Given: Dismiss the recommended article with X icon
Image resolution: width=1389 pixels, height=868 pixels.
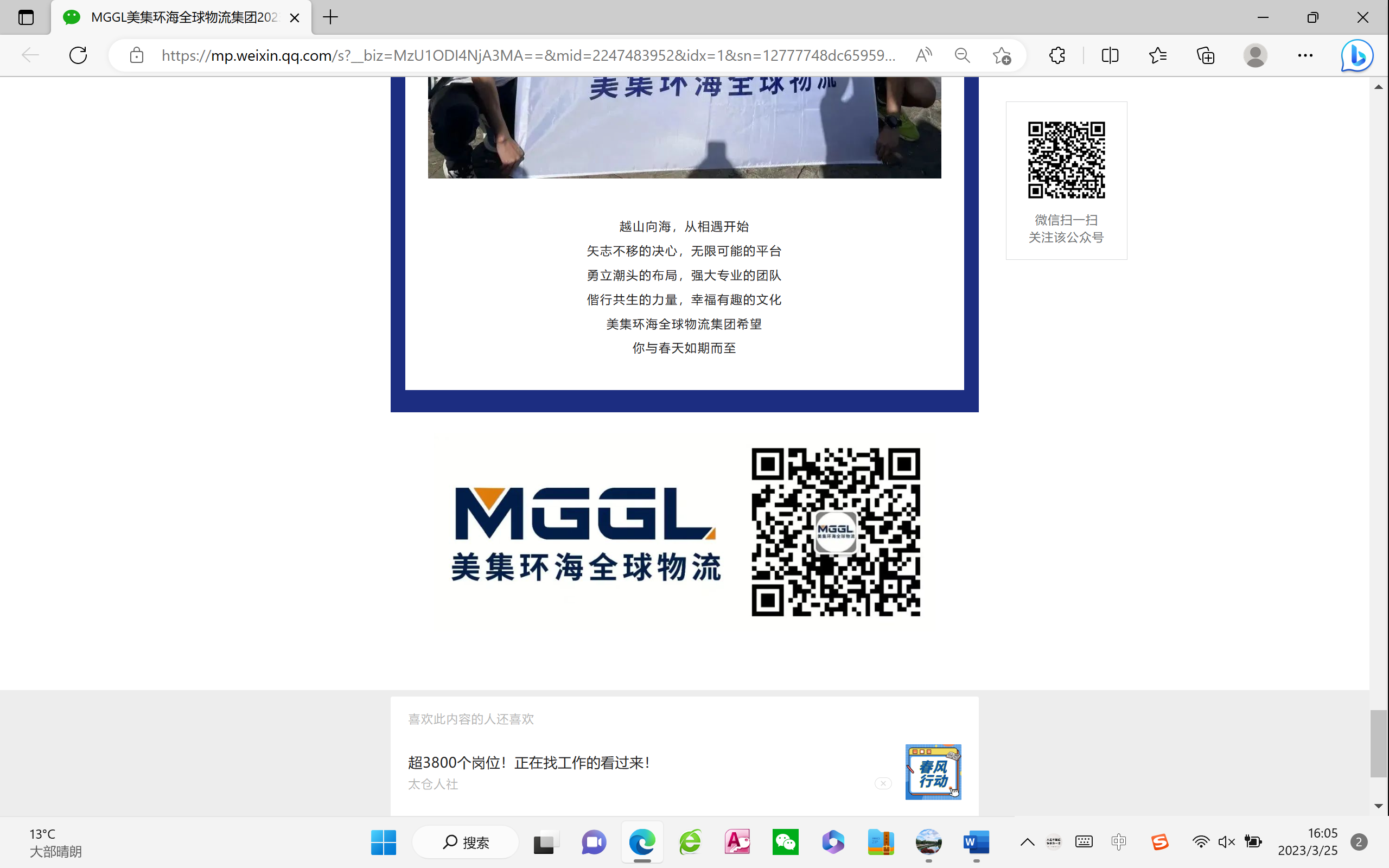Looking at the screenshot, I should tap(883, 783).
